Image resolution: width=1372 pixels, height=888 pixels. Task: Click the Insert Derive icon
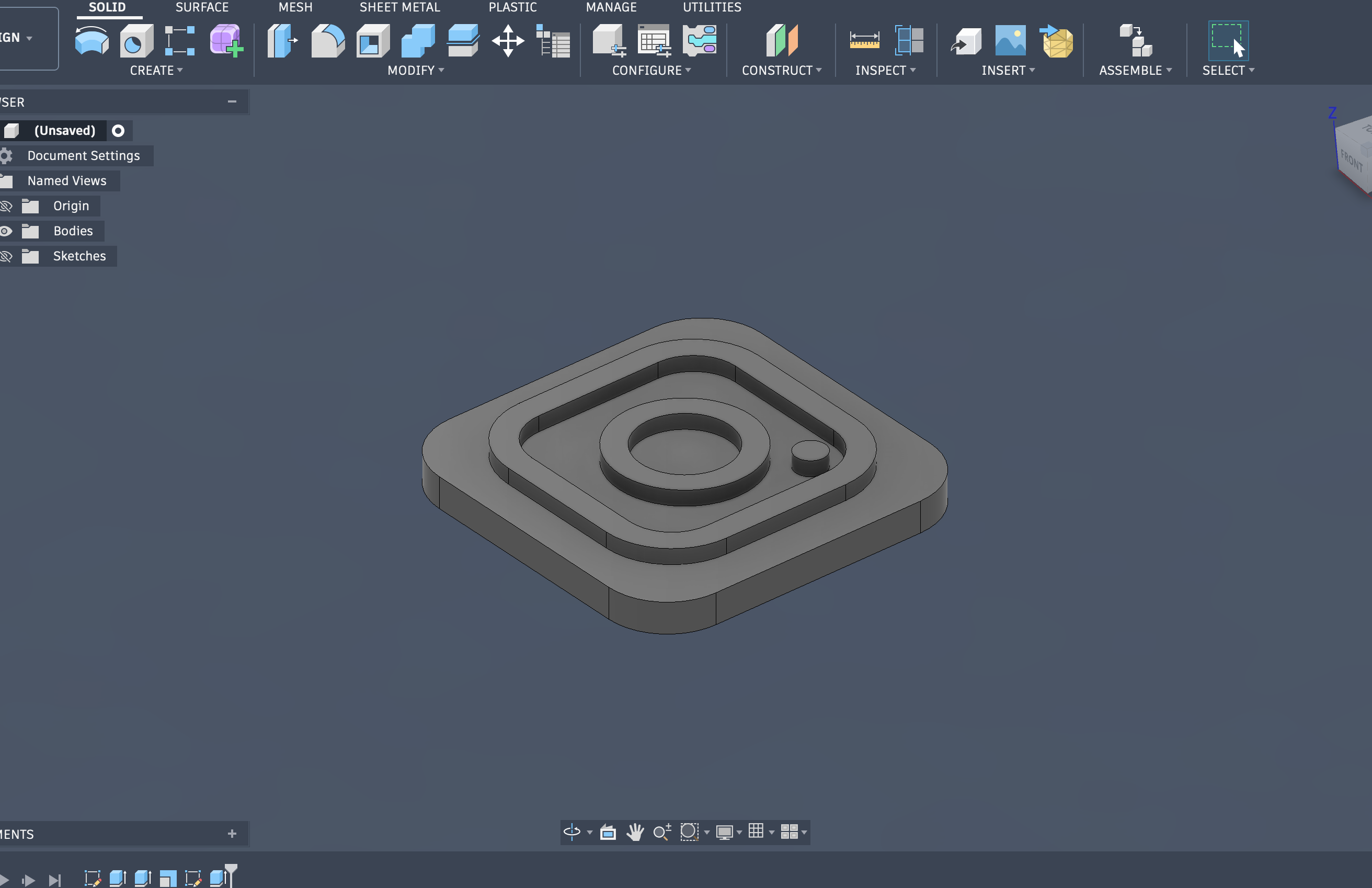(966, 40)
